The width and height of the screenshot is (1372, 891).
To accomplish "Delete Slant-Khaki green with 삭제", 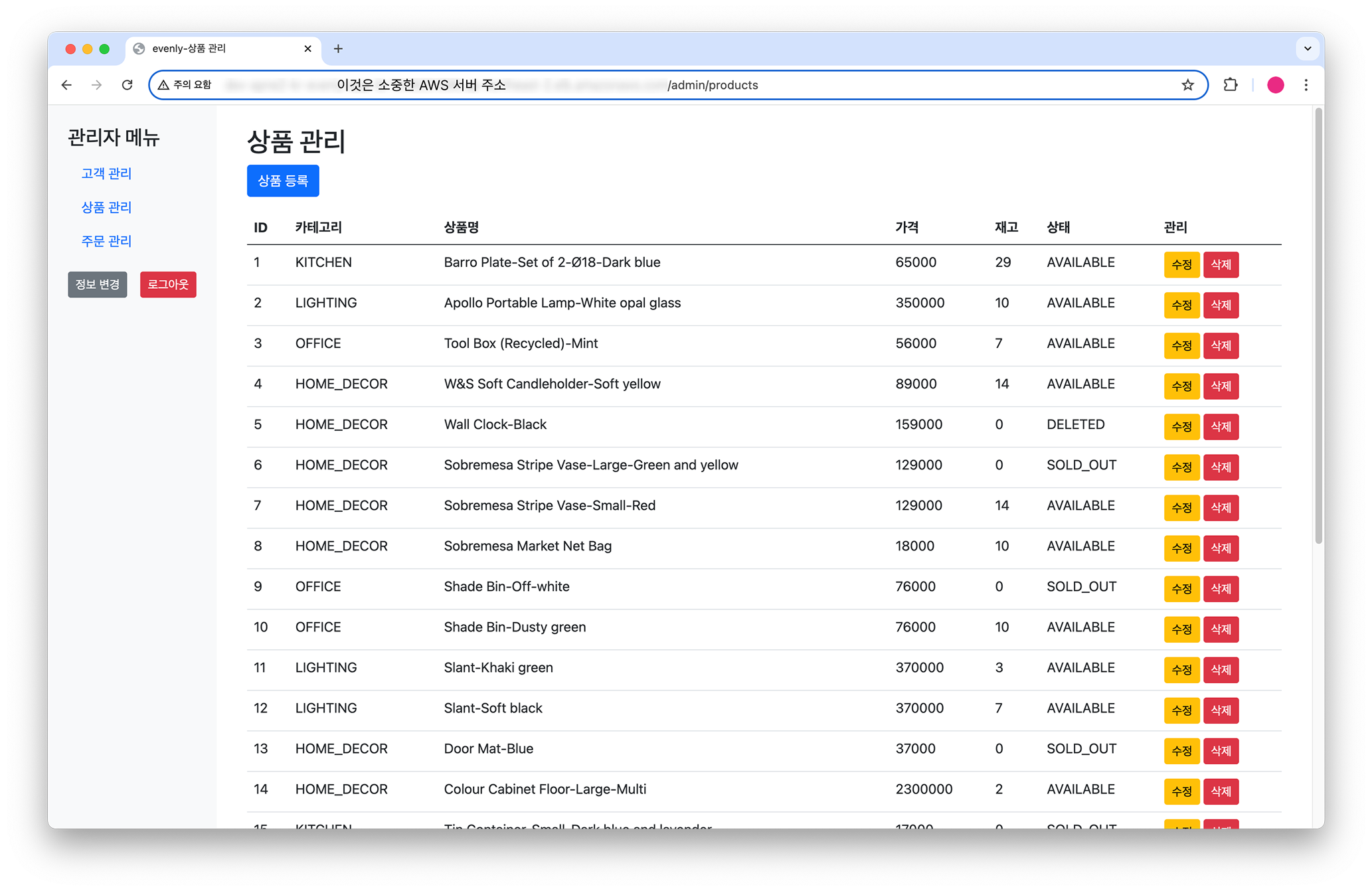I will click(x=1221, y=669).
